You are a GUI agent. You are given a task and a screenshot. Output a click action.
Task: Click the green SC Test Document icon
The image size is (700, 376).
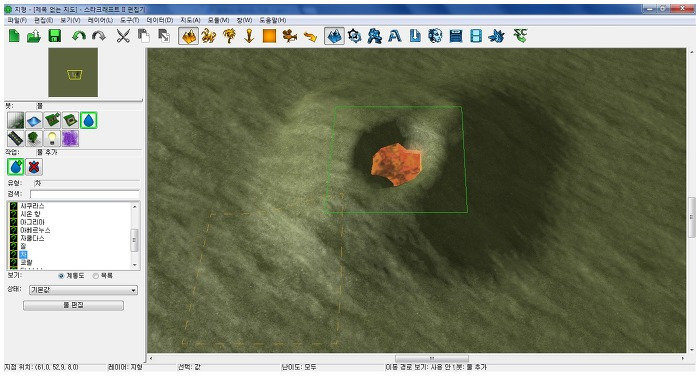click(x=521, y=35)
